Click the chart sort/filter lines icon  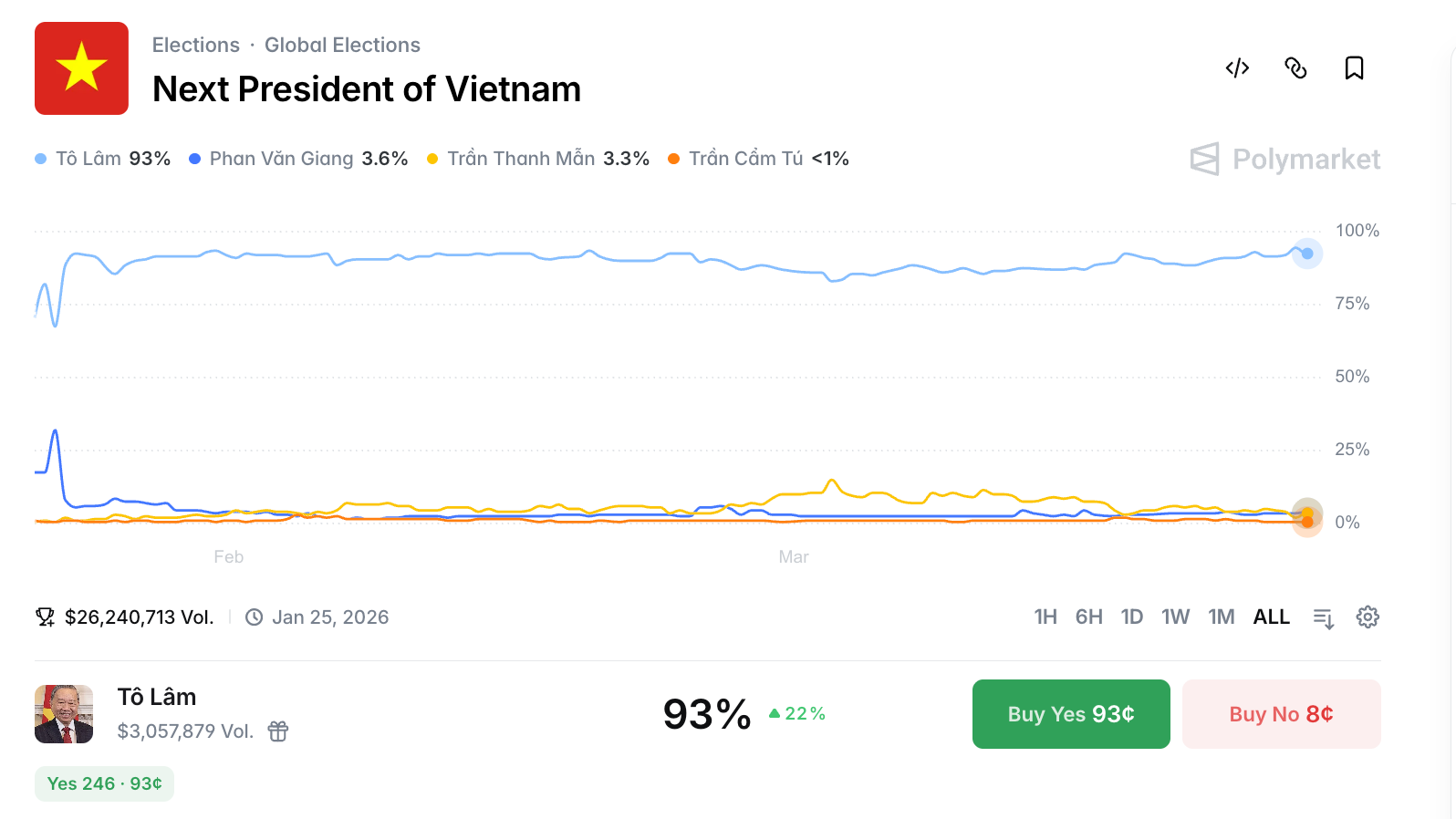(x=1323, y=618)
